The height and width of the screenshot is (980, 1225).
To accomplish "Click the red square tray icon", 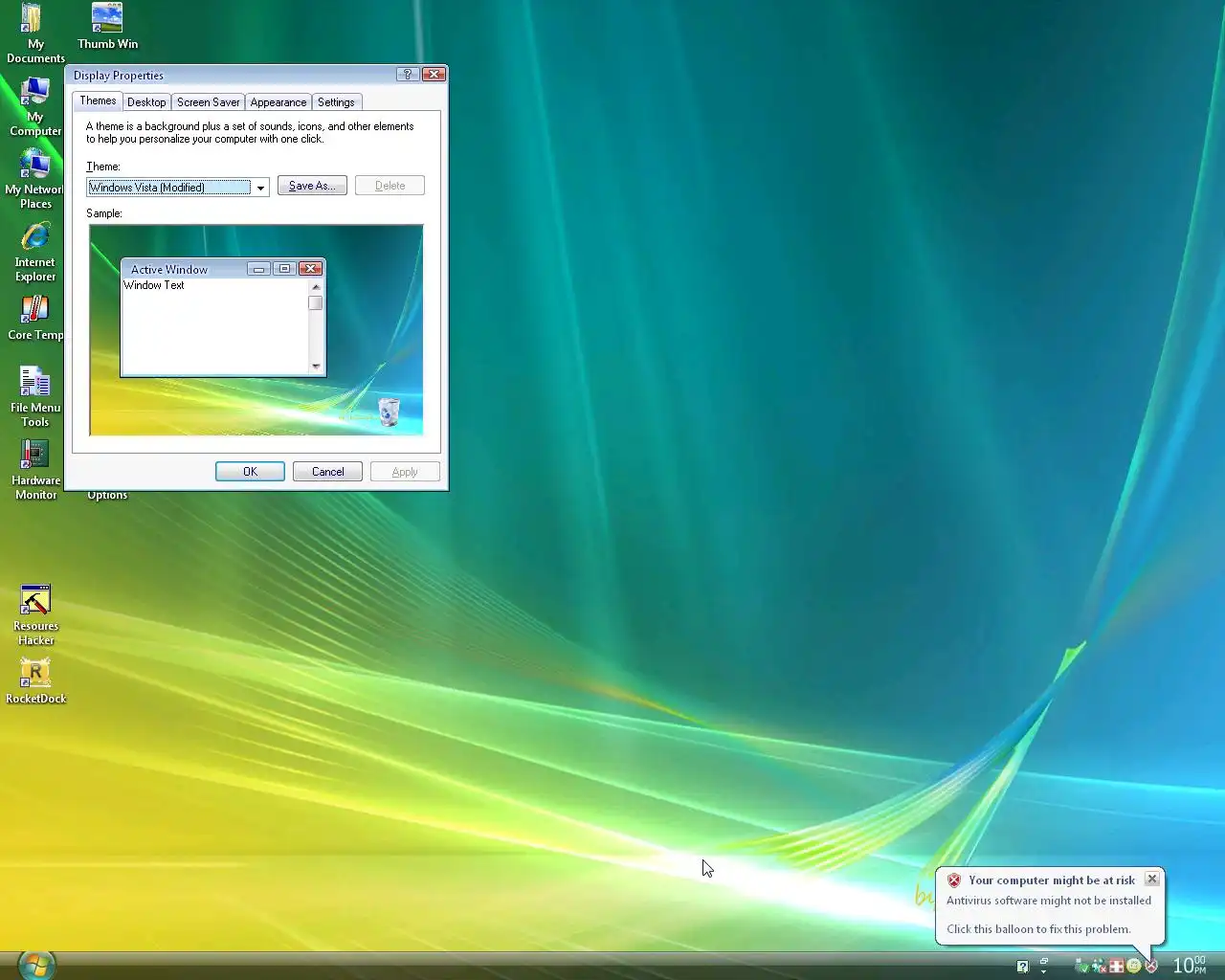I will point(1117,966).
